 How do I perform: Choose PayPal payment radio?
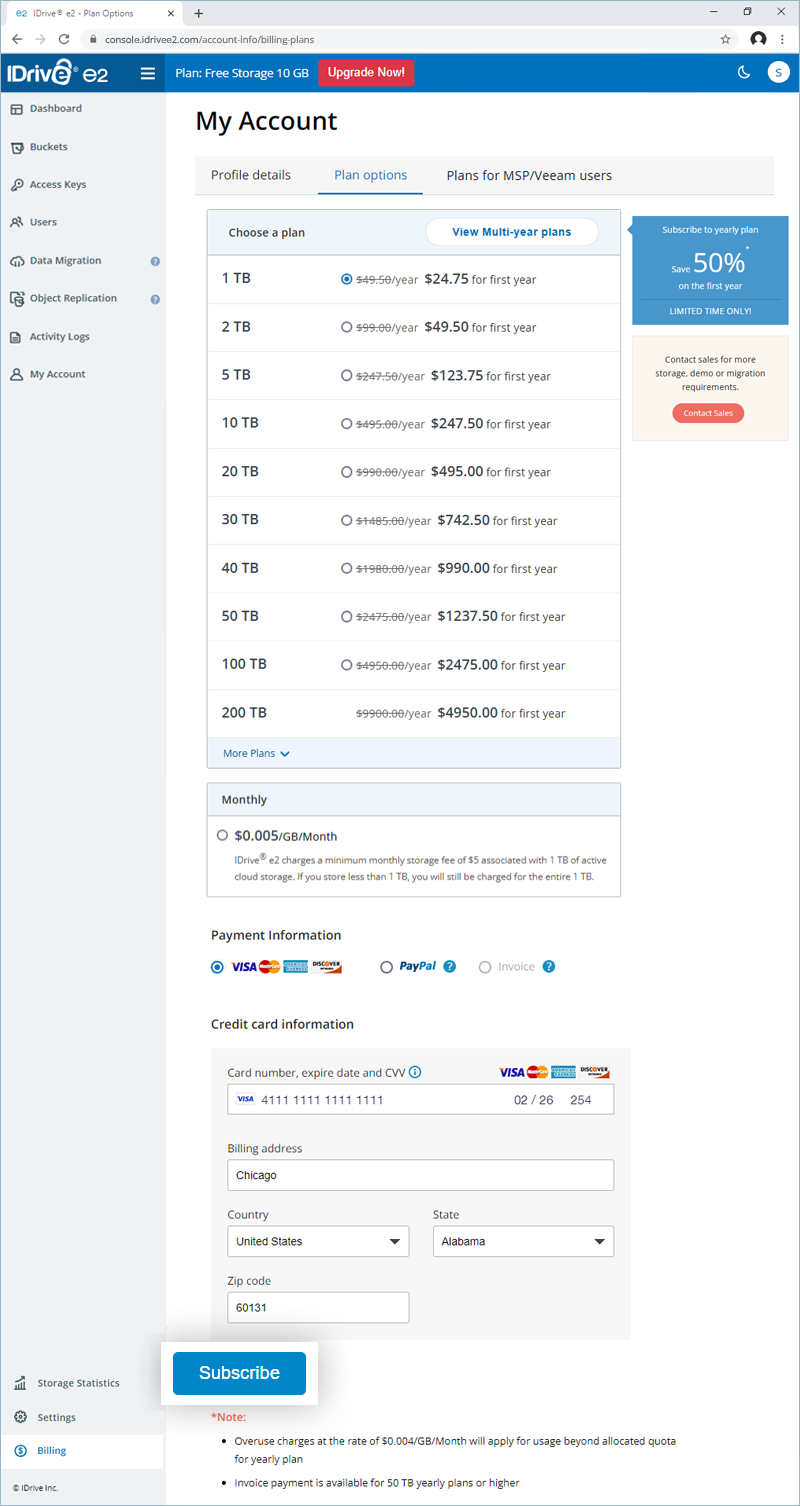(x=387, y=967)
